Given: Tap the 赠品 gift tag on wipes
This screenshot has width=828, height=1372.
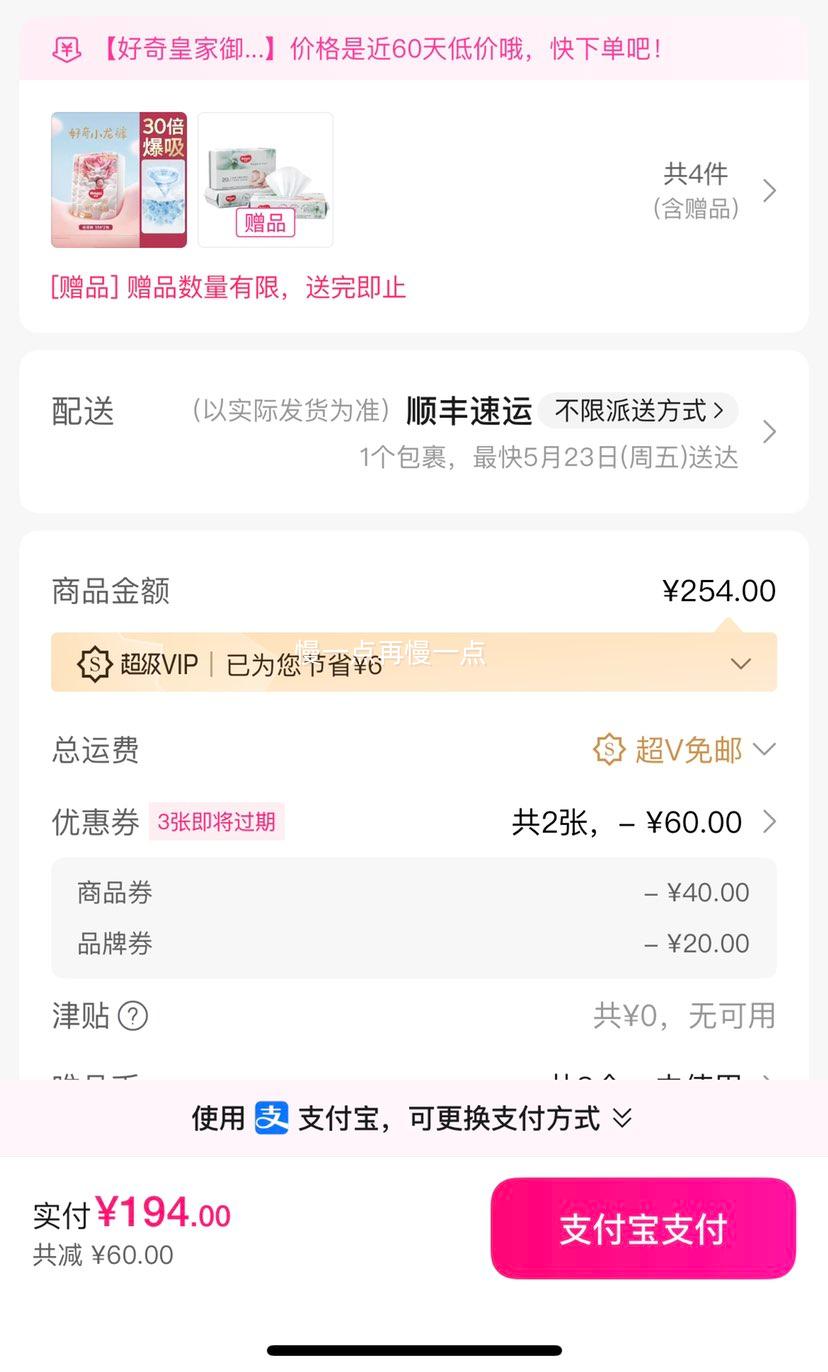Looking at the screenshot, I should pos(265,222).
